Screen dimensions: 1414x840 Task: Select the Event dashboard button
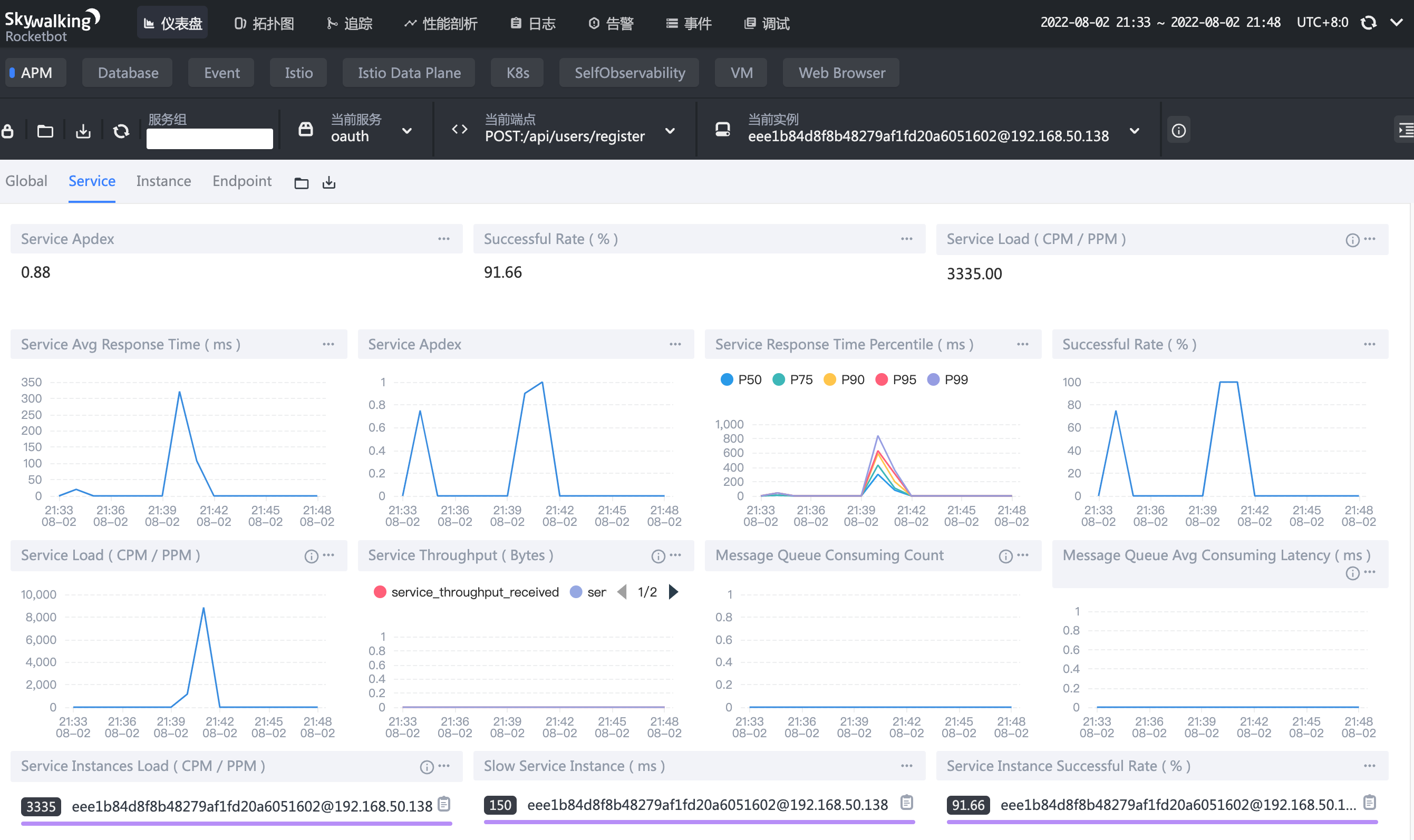(221, 73)
